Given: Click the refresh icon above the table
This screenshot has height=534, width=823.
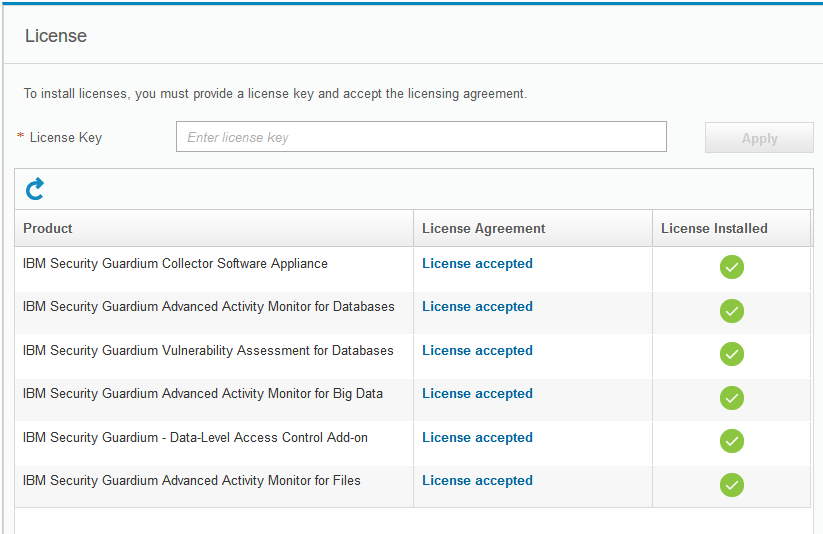Looking at the screenshot, I should [x=35, y=188].
